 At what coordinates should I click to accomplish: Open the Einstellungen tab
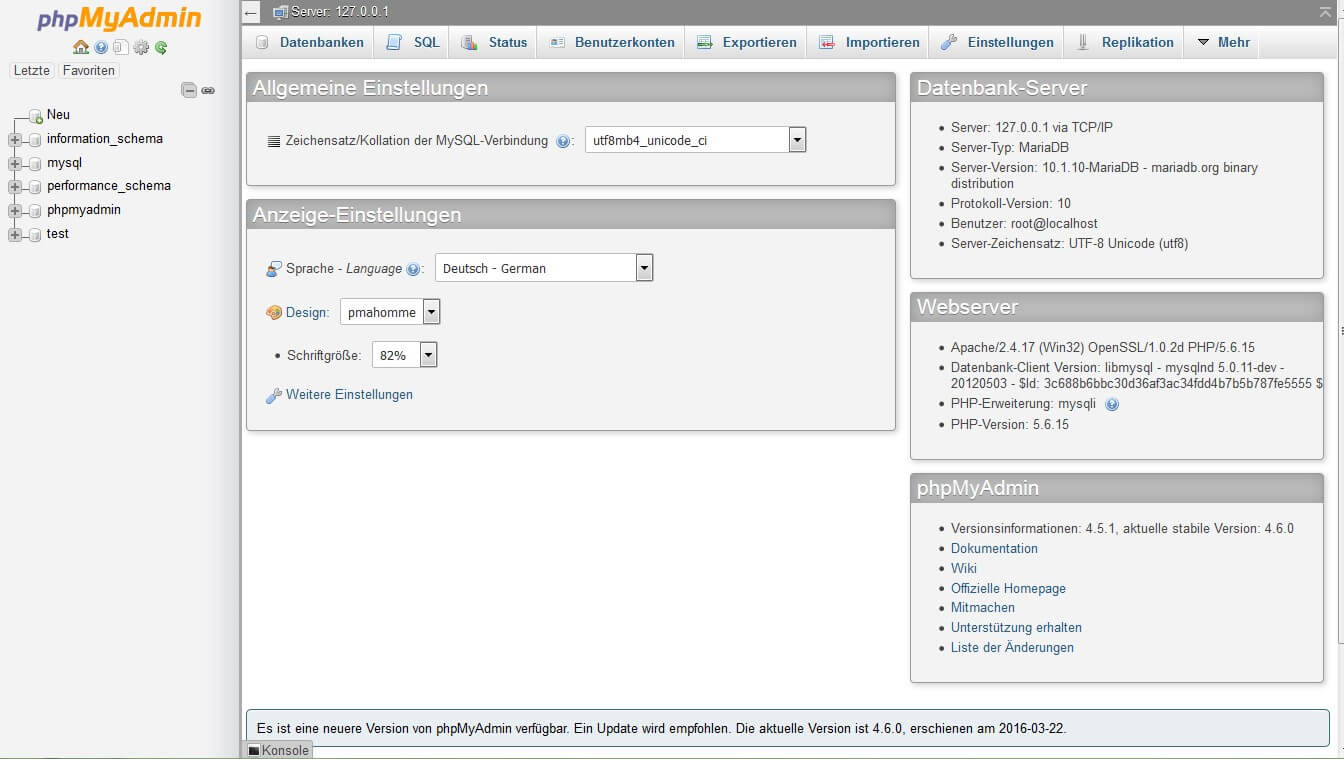click(x=997, y=42)
